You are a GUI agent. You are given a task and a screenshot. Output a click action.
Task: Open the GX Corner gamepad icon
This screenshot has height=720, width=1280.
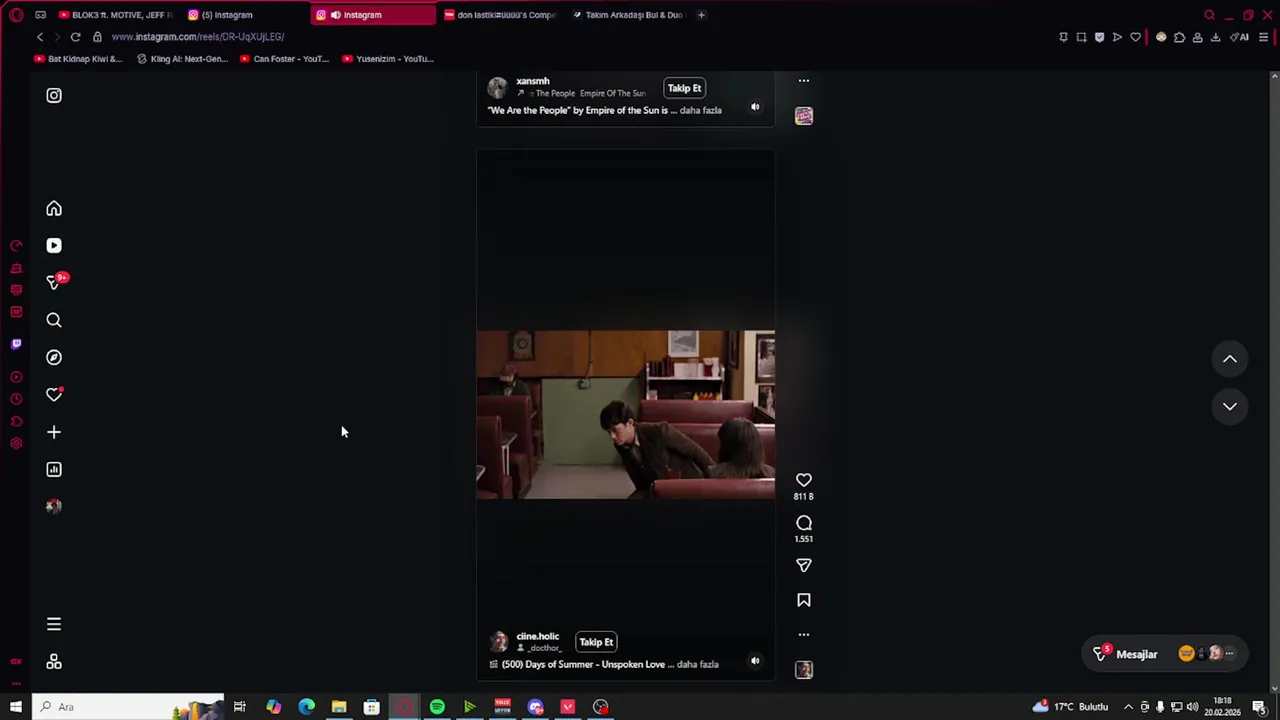[x=40, y=15]
